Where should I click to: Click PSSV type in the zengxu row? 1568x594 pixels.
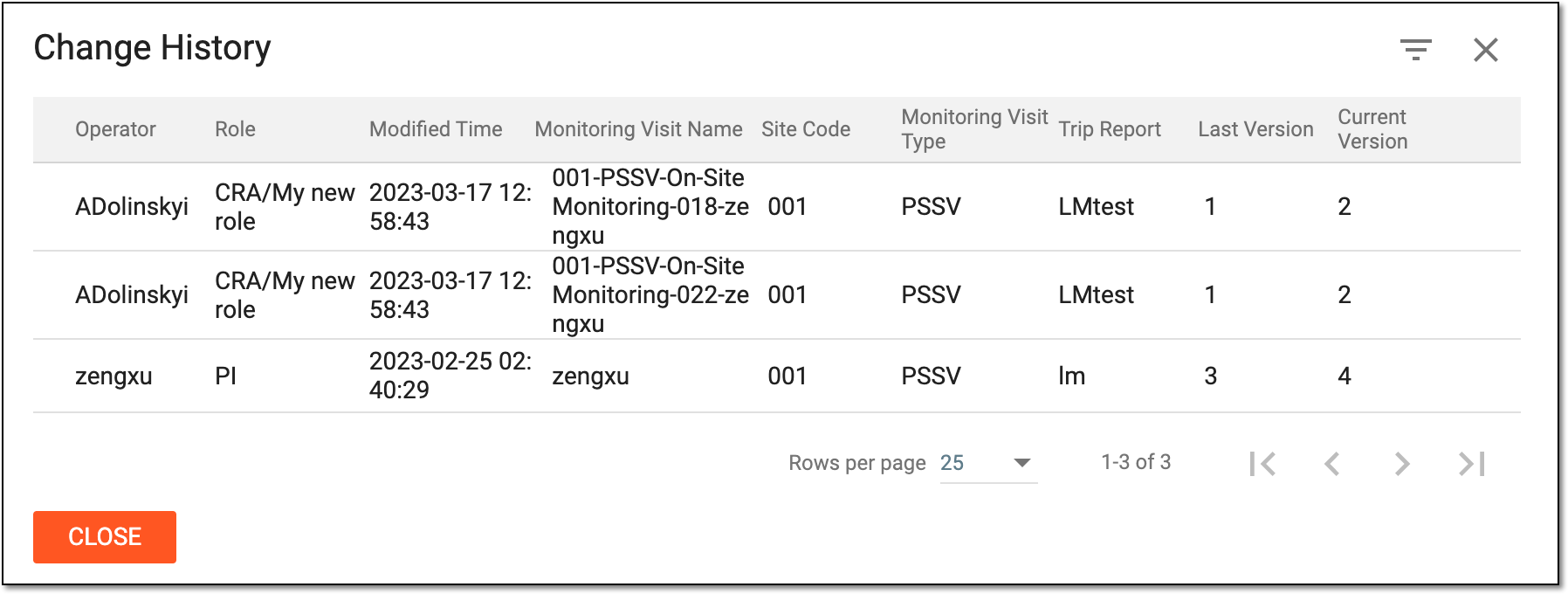click(931, 376)
